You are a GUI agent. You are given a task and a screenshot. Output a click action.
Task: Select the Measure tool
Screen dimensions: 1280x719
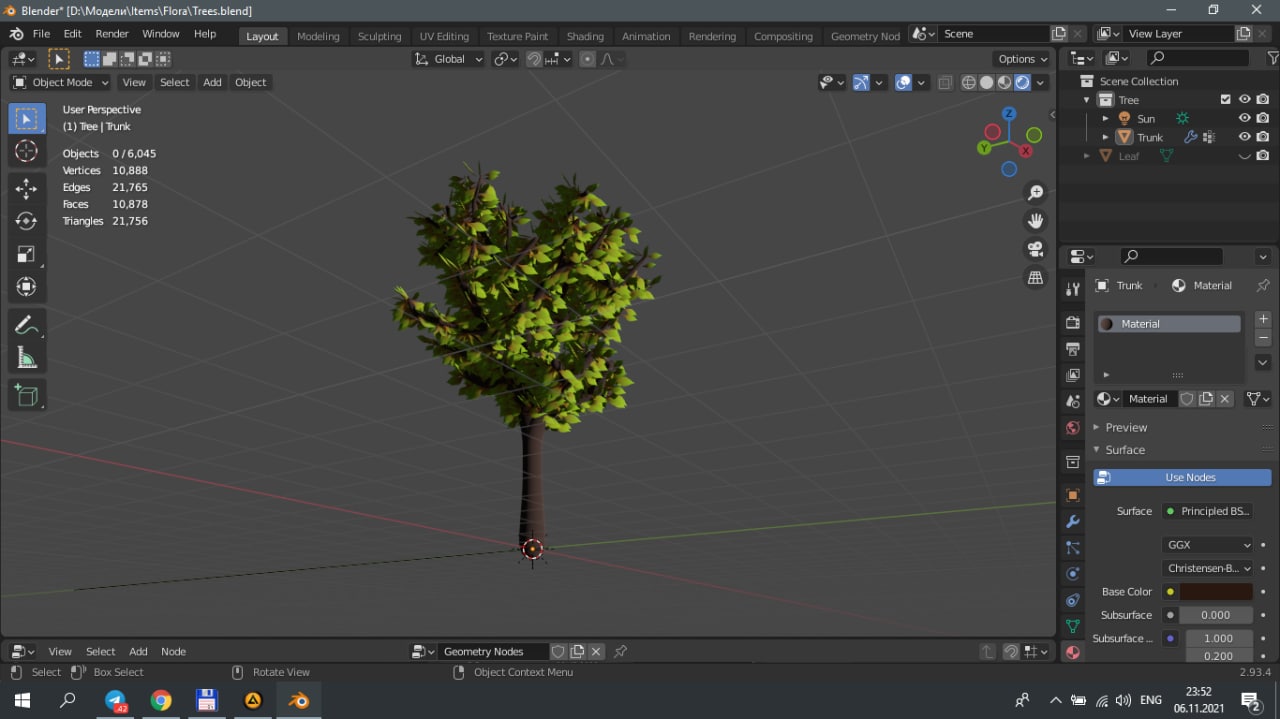coord(27,358)
